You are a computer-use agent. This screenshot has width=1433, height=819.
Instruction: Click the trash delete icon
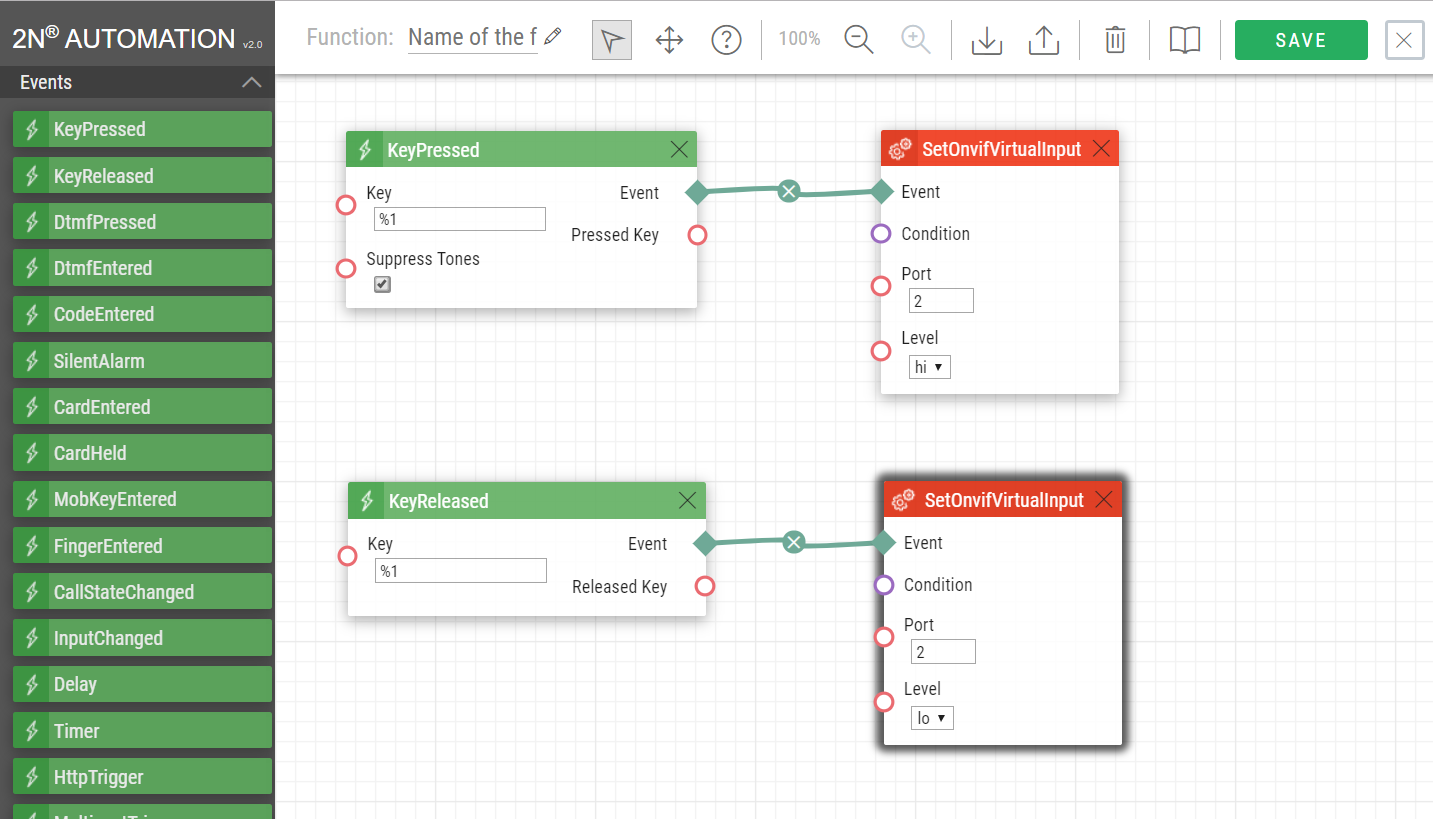(1115, 40)
